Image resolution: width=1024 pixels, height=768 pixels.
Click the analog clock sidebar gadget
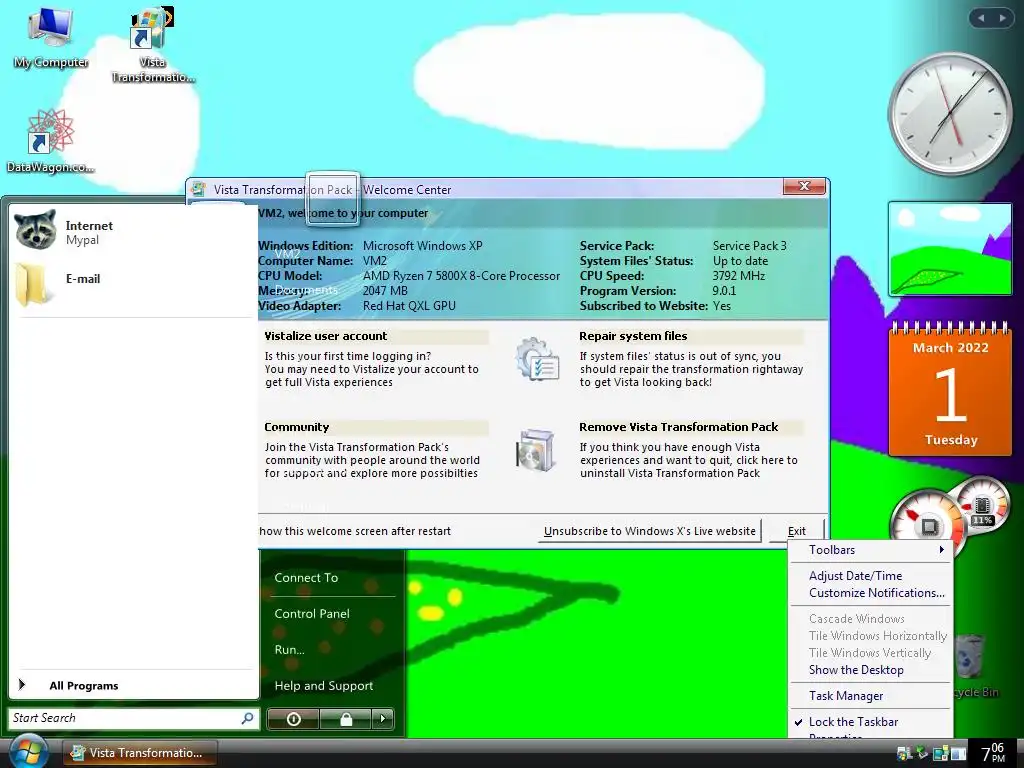pos(949,114)
